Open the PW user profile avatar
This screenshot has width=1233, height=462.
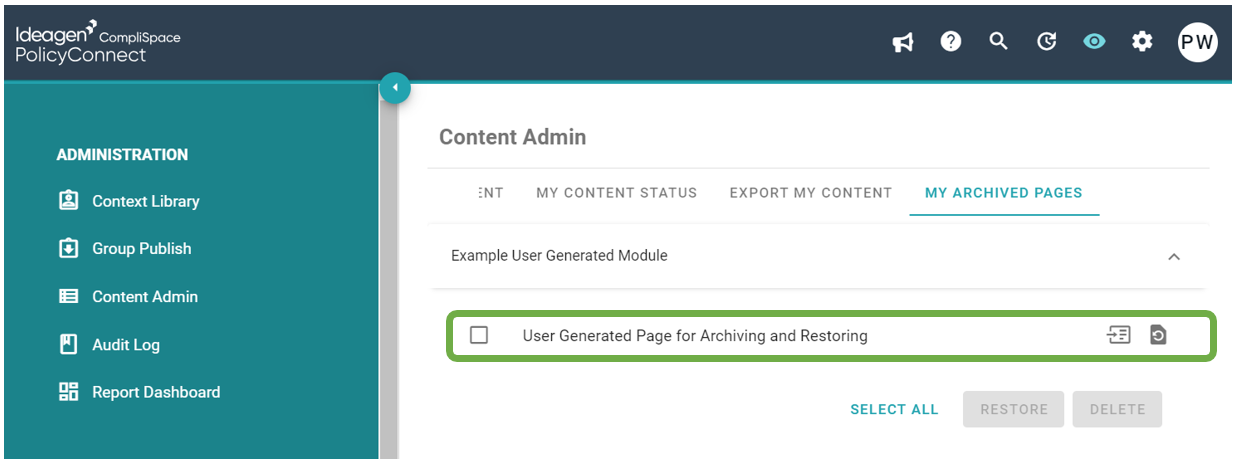point(1197,42)
